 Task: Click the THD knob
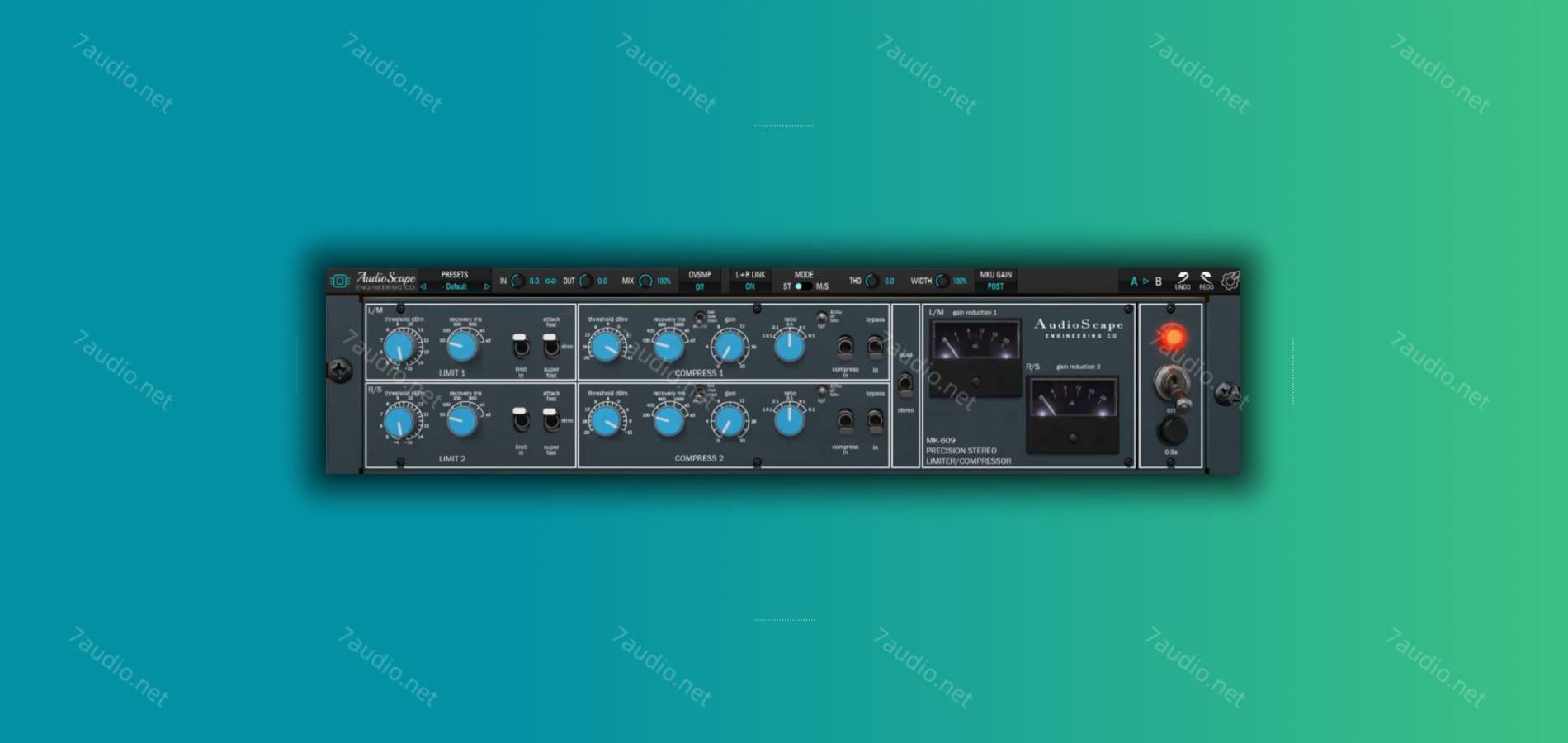pos(871,281)
